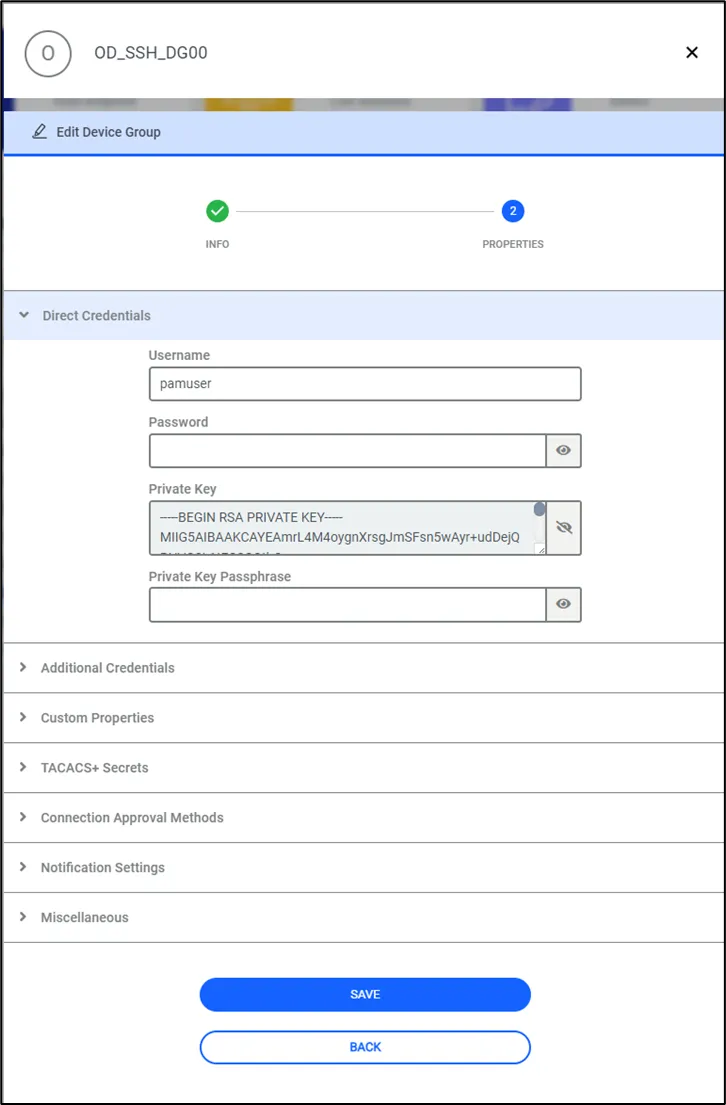Show the Password using eye icon
726x1105 pixels.
point(563,450)
